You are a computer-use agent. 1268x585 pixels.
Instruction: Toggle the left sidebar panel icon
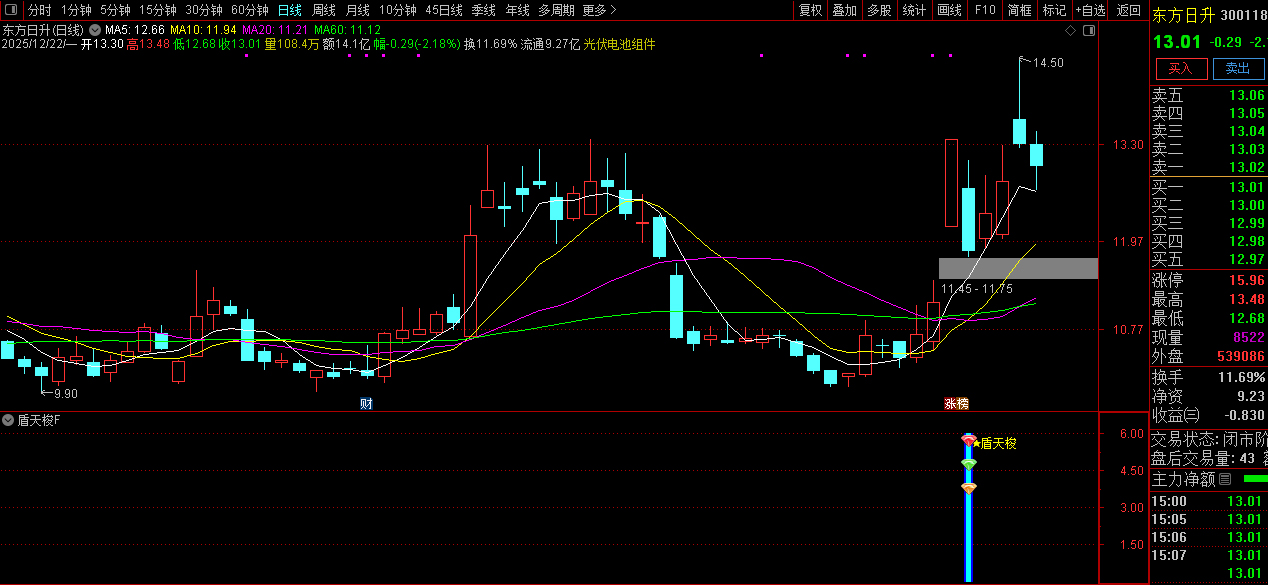point(10,10)
